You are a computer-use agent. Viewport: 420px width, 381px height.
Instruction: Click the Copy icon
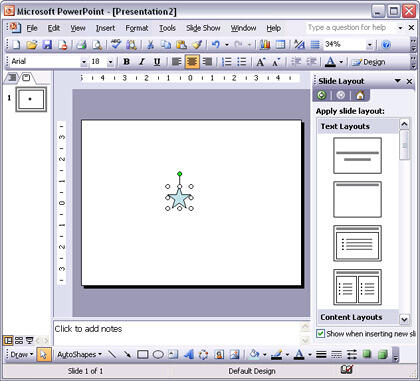(166, 44)
